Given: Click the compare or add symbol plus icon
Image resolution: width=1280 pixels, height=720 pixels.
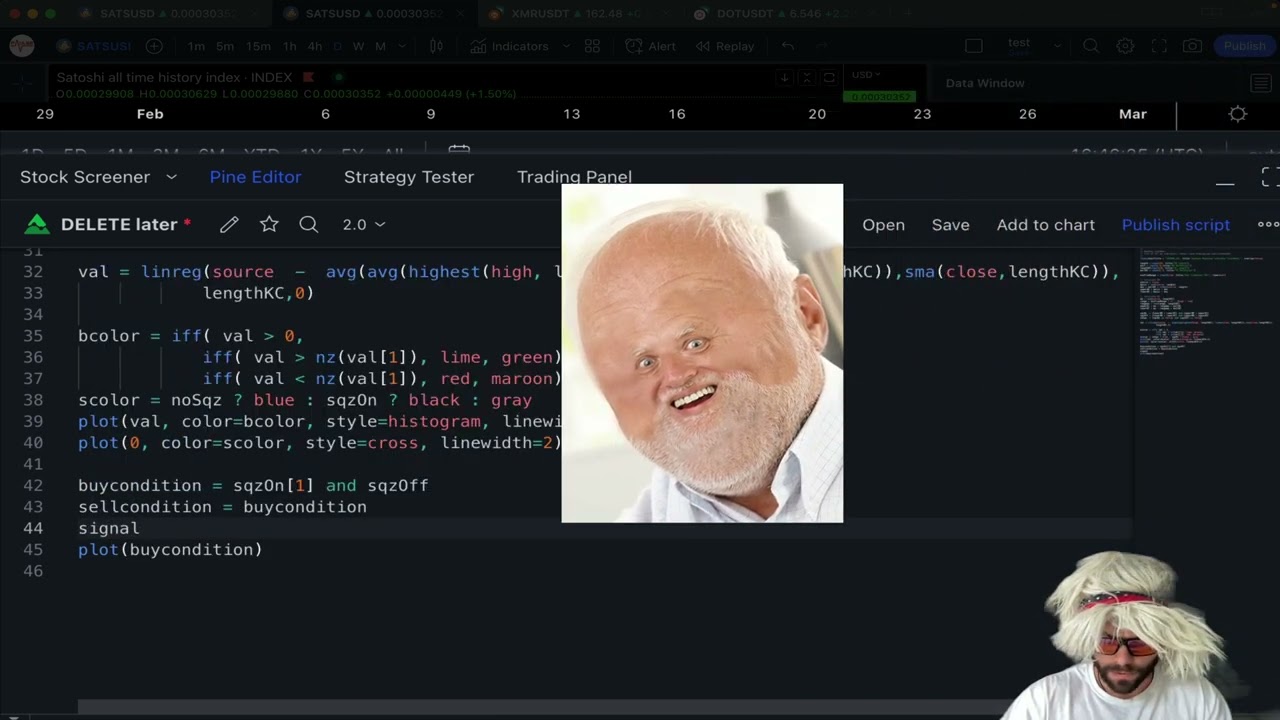Looking at the screenshot, I should (x=154, y=46).
